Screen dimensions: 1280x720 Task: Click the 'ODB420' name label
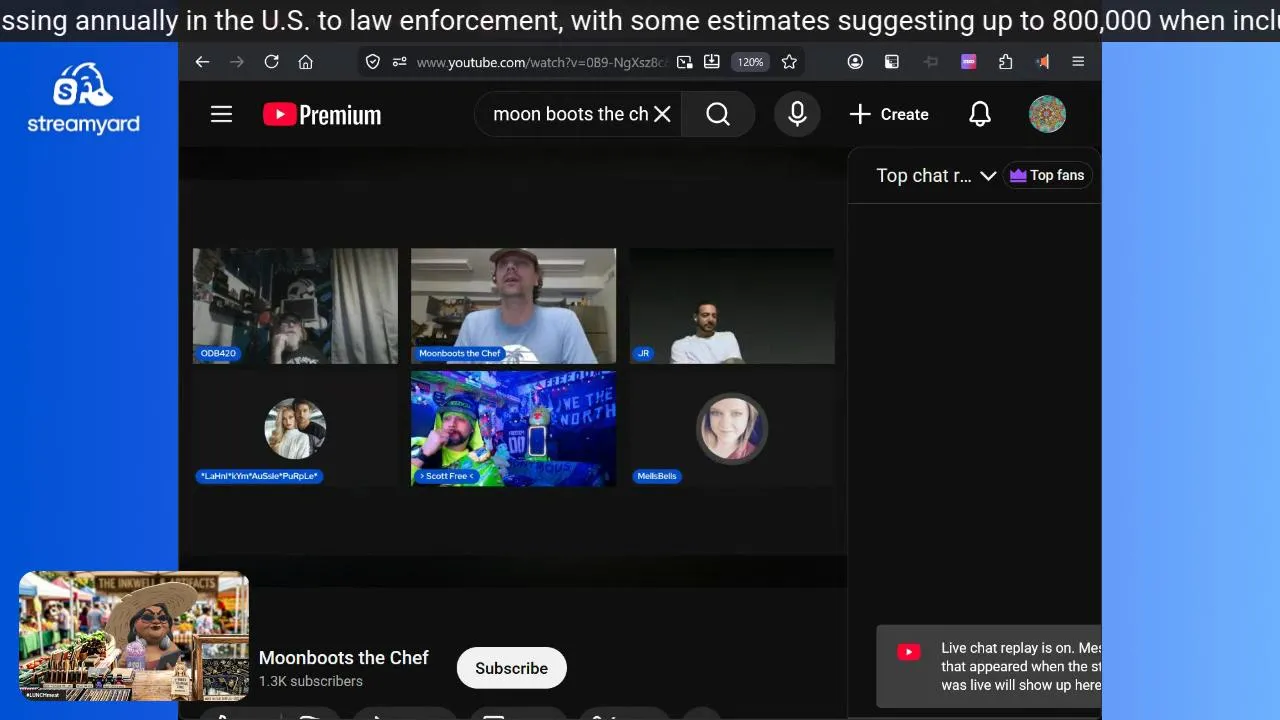coord(218,353)
